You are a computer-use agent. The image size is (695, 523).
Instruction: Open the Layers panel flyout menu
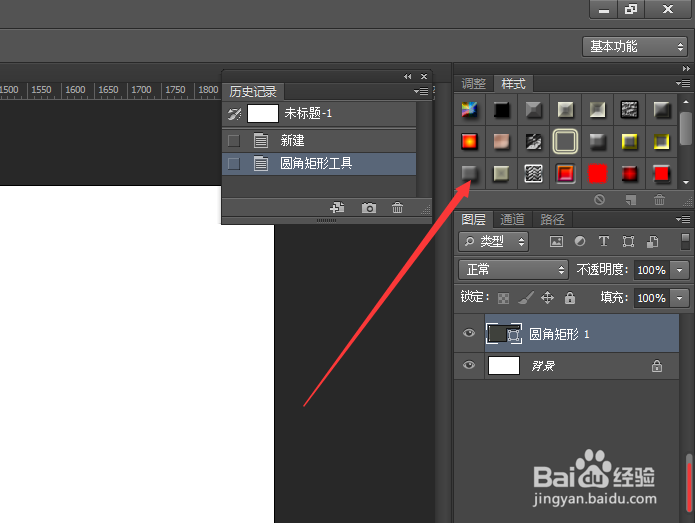(x=683, y=219)
